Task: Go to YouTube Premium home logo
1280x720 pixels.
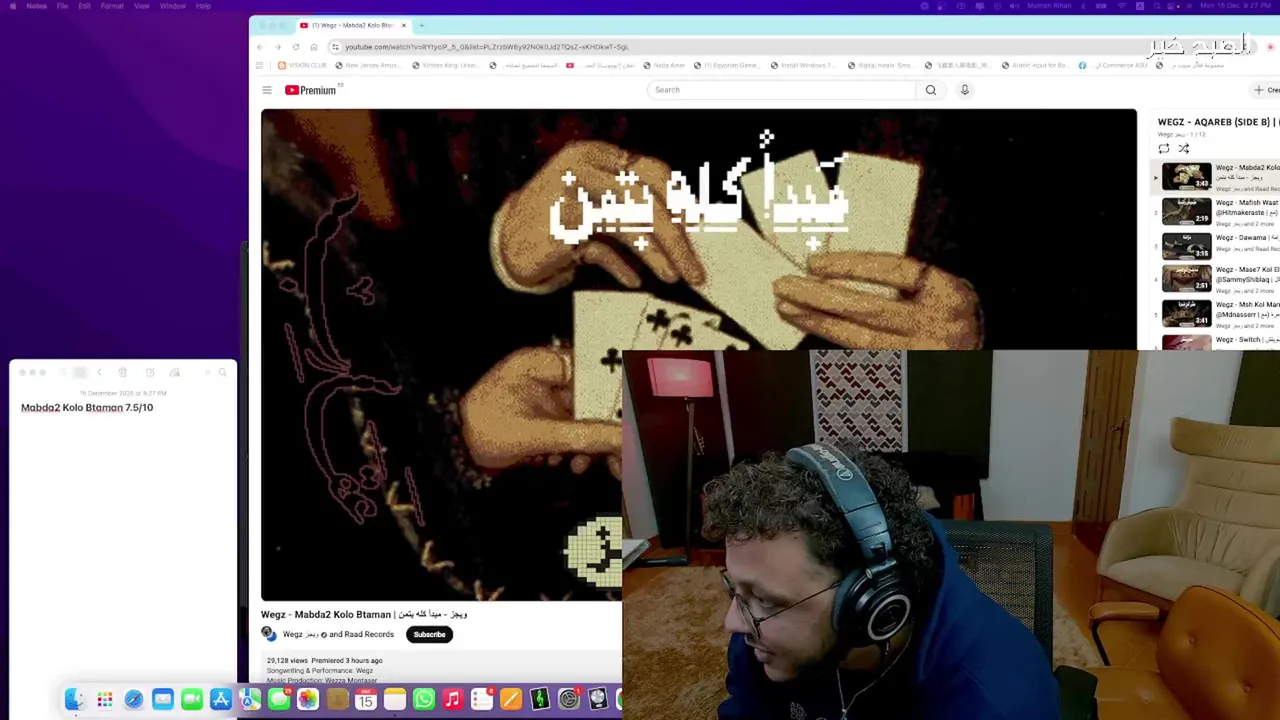Action: tap(311, 90)
